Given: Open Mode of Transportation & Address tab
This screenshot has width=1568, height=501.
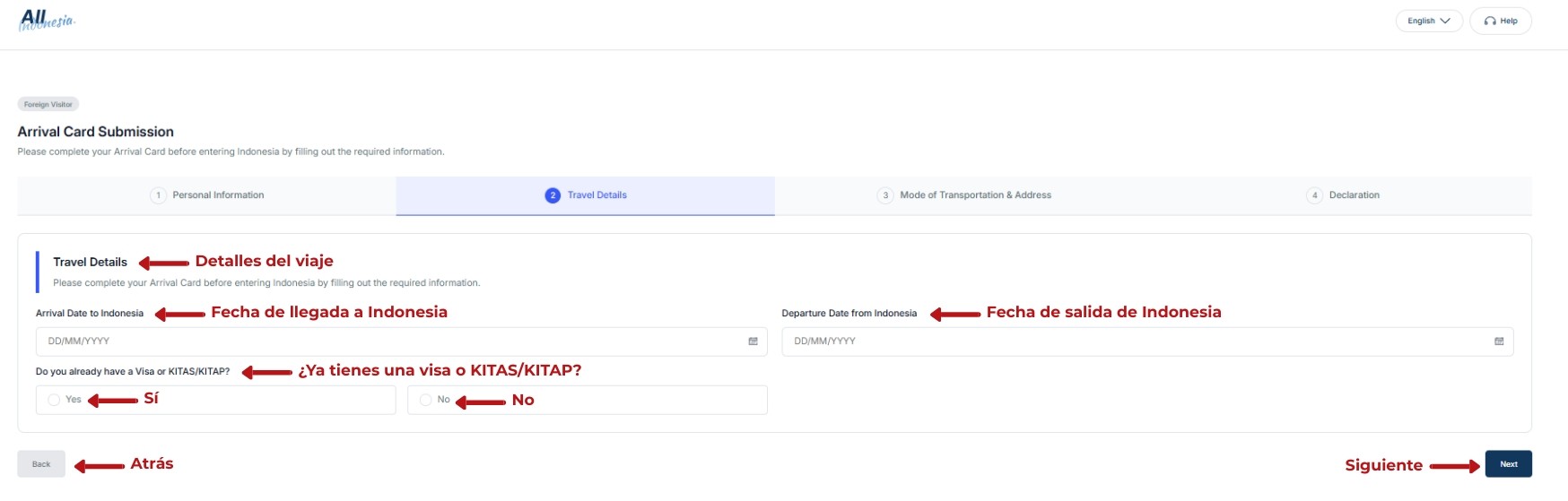Looking at the screenshot, I should click(x=975, y=195).
